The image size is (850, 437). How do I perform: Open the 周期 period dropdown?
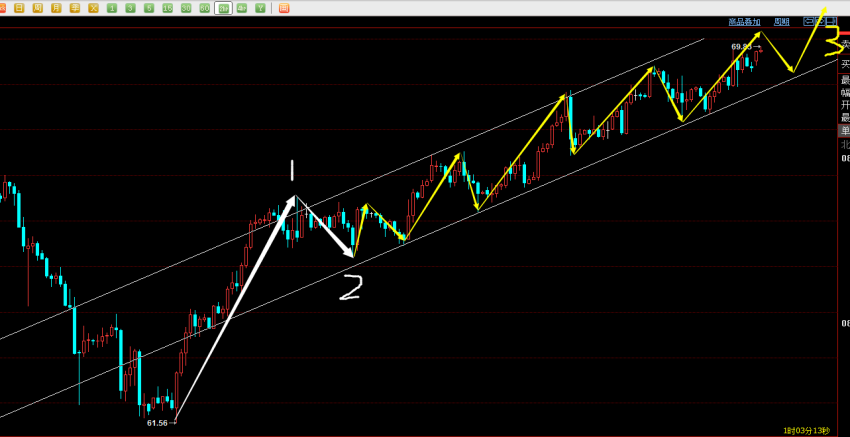pyautogui.click(x=781, y=21)
